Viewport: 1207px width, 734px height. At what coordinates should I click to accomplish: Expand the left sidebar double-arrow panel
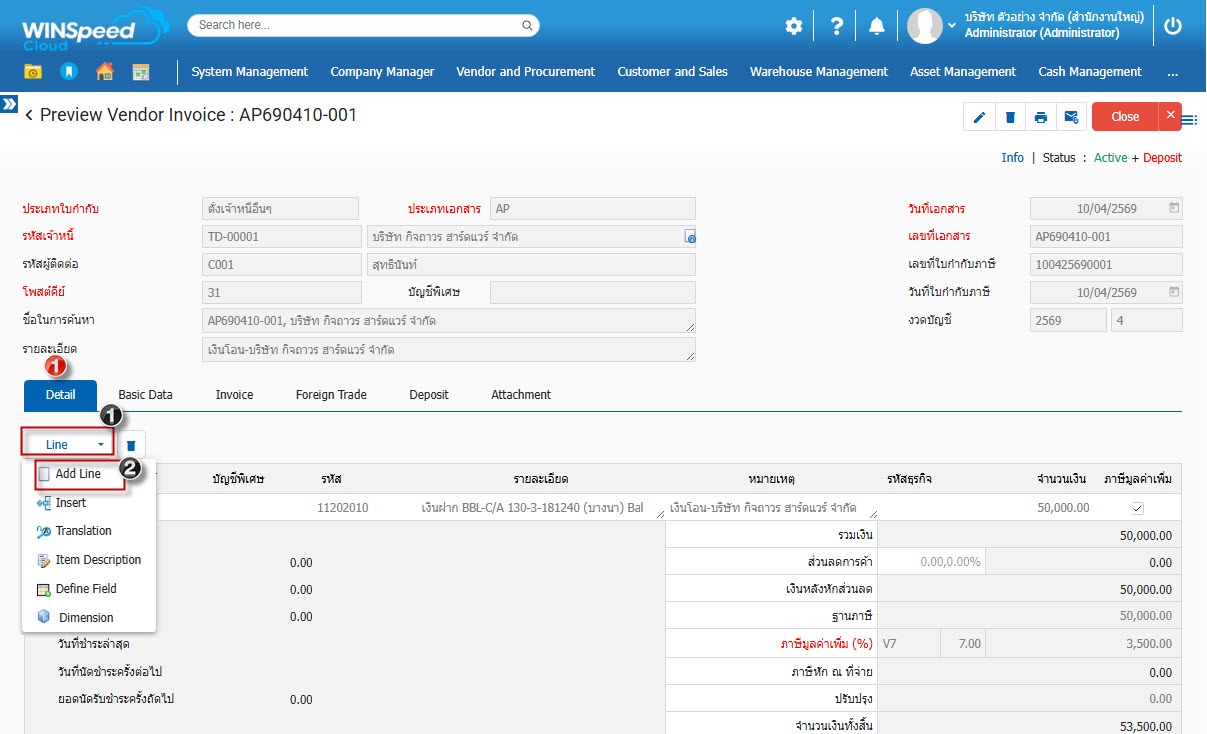(x=9, y=104)
